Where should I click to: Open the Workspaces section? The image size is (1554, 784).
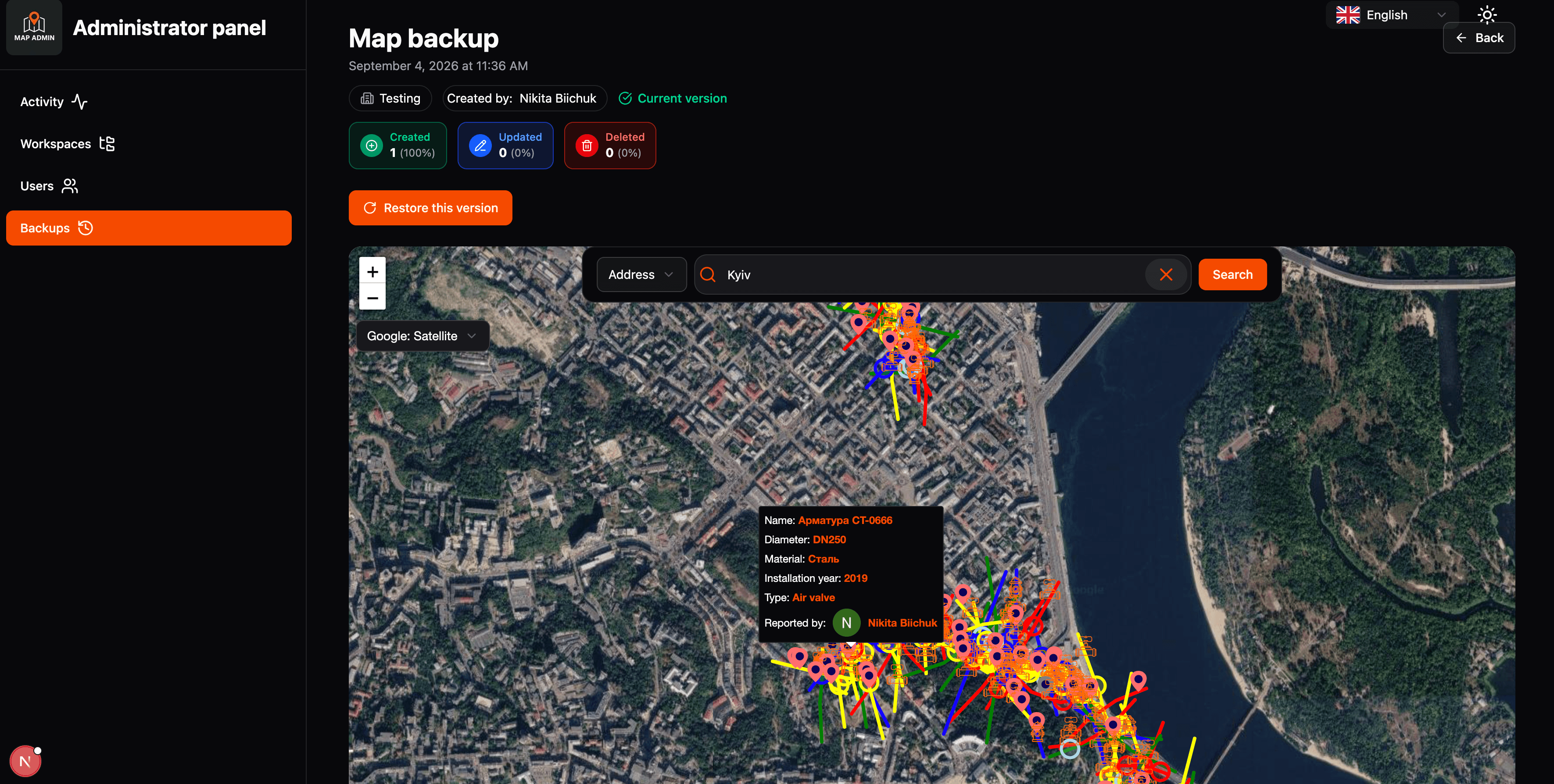tap(148, 143)
